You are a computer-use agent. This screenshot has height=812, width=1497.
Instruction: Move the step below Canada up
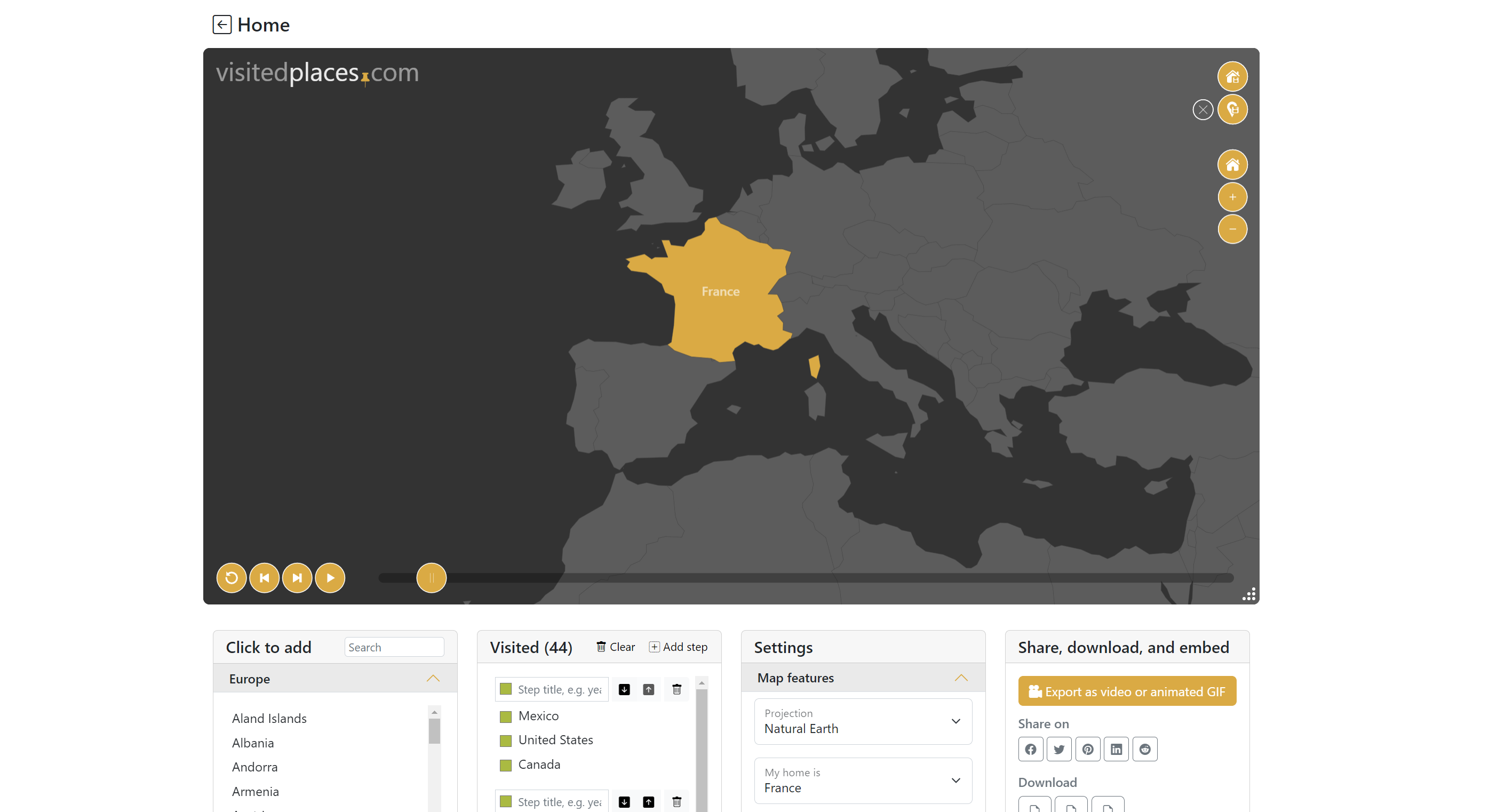tap(649, 802)
